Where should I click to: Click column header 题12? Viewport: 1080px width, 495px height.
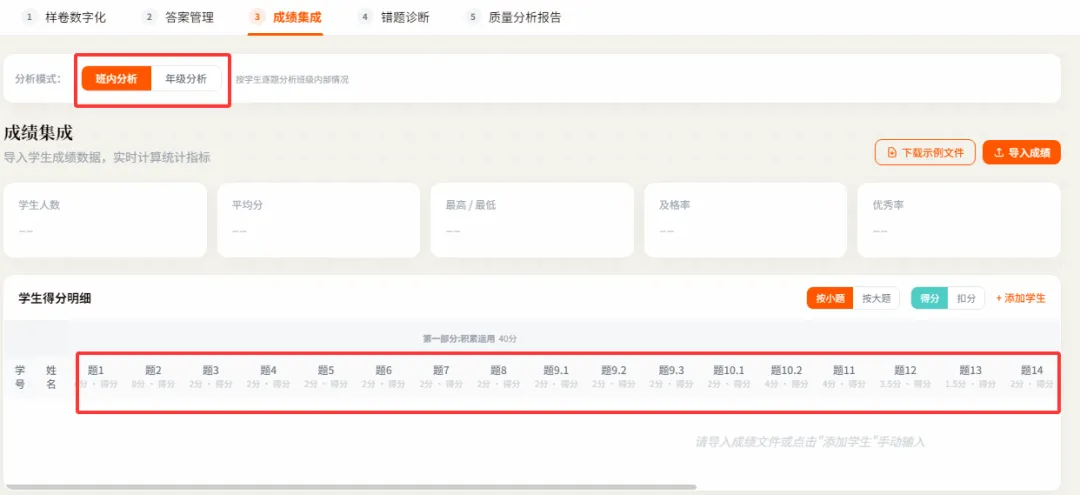(x=906, y=370)
